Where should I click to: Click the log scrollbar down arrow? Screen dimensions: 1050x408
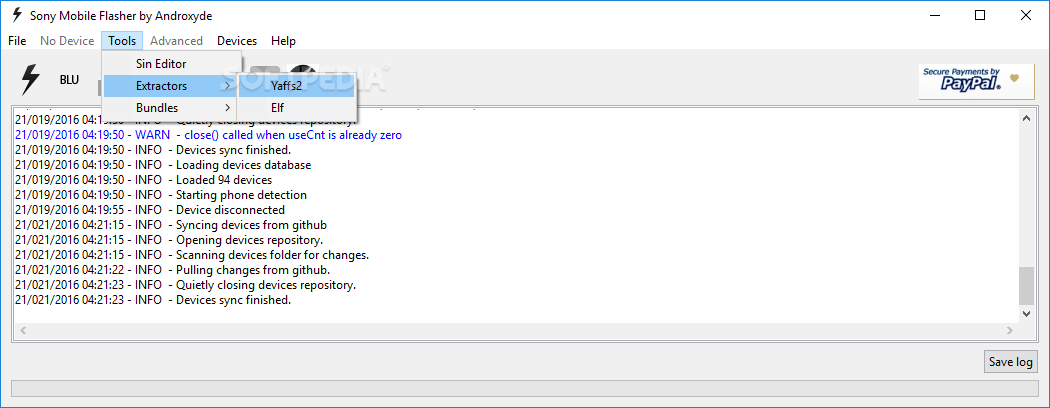point(1026,314)
